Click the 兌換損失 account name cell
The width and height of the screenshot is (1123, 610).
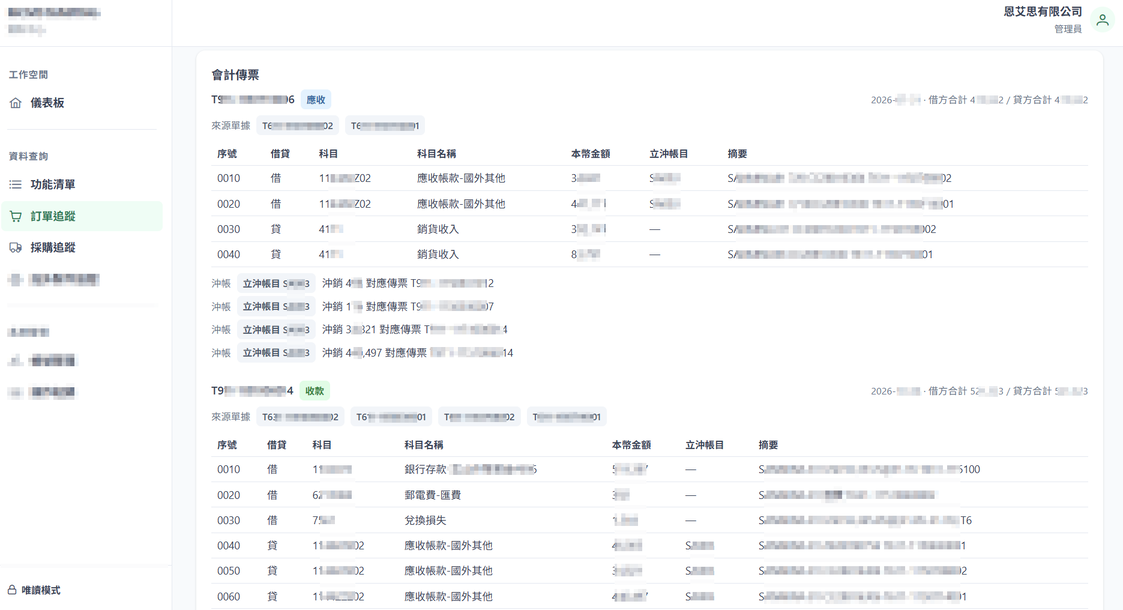[425, 521]
